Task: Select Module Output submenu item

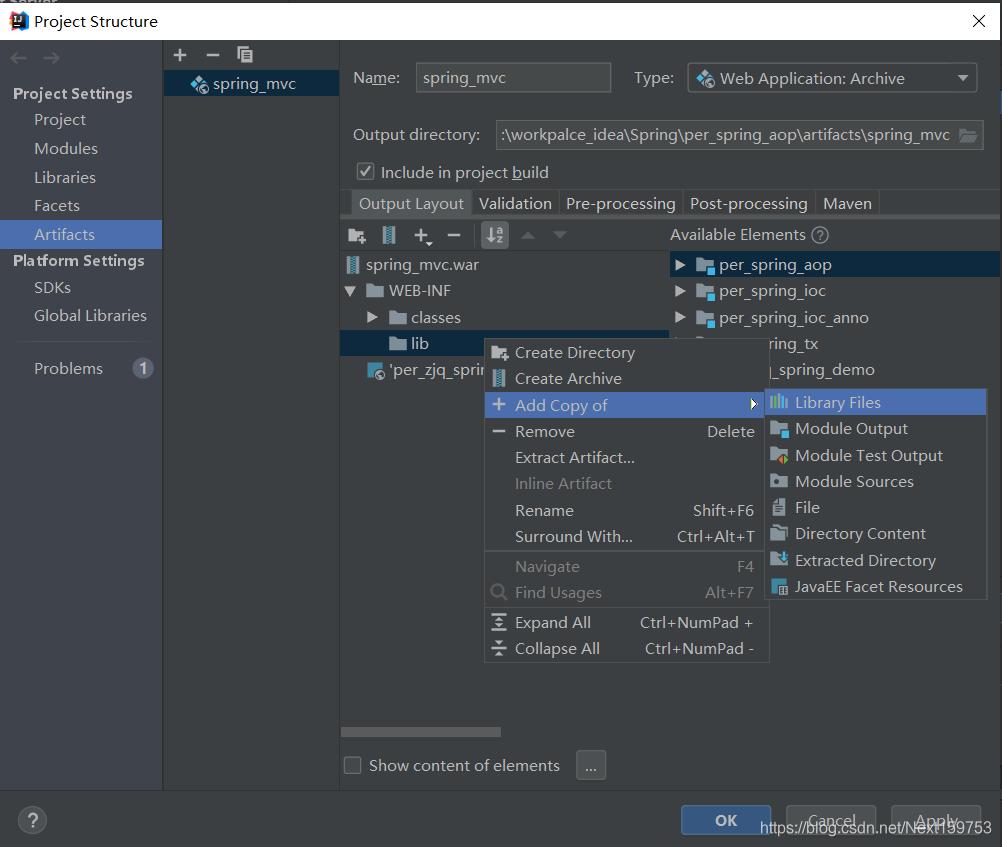Action: [x=875, y=428]
